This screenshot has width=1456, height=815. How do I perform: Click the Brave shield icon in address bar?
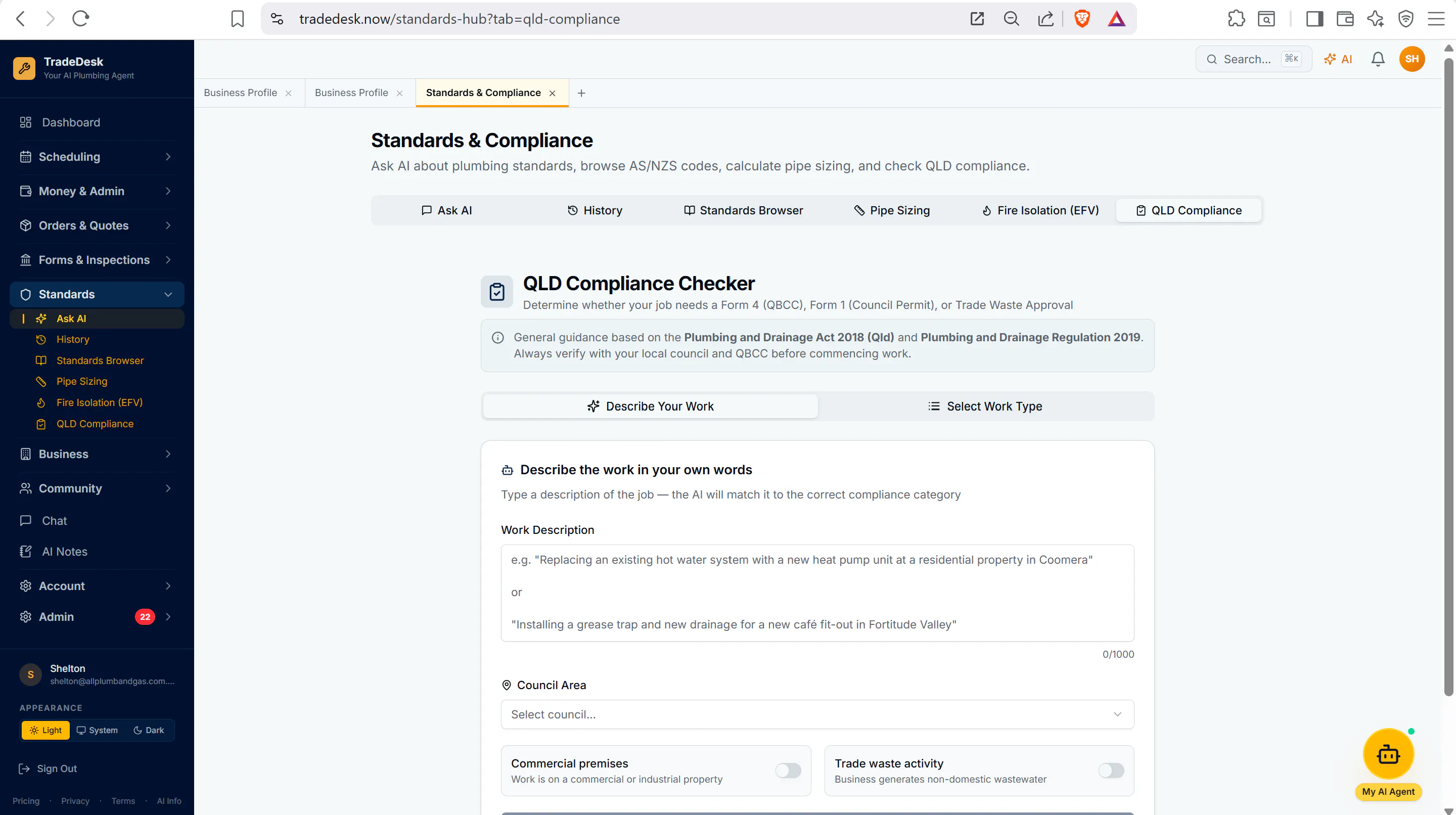coord(1082,19)
